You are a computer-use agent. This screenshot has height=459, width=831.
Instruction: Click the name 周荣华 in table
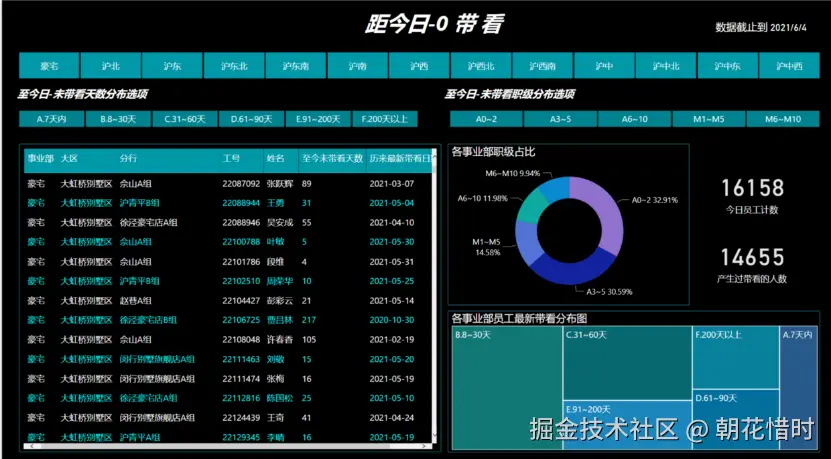point(280,281)
